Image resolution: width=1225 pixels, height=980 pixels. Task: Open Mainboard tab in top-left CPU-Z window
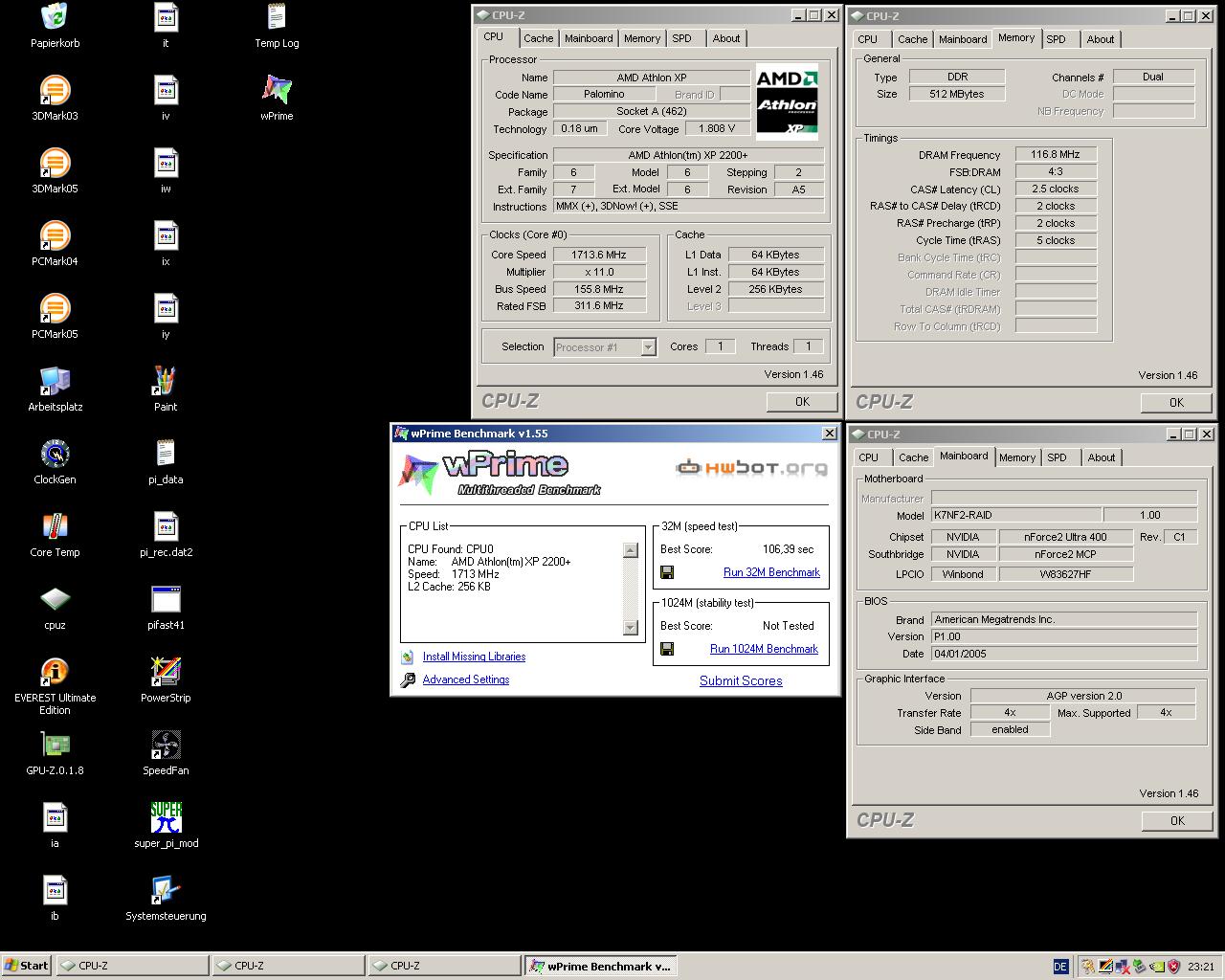589,38
